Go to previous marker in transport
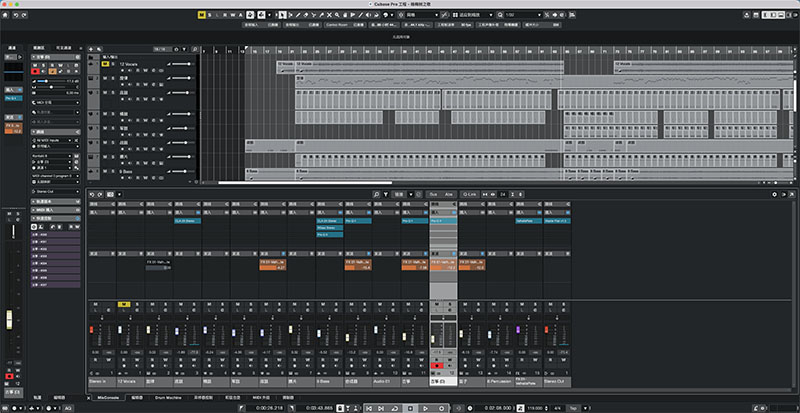 (x=369, y=408)
